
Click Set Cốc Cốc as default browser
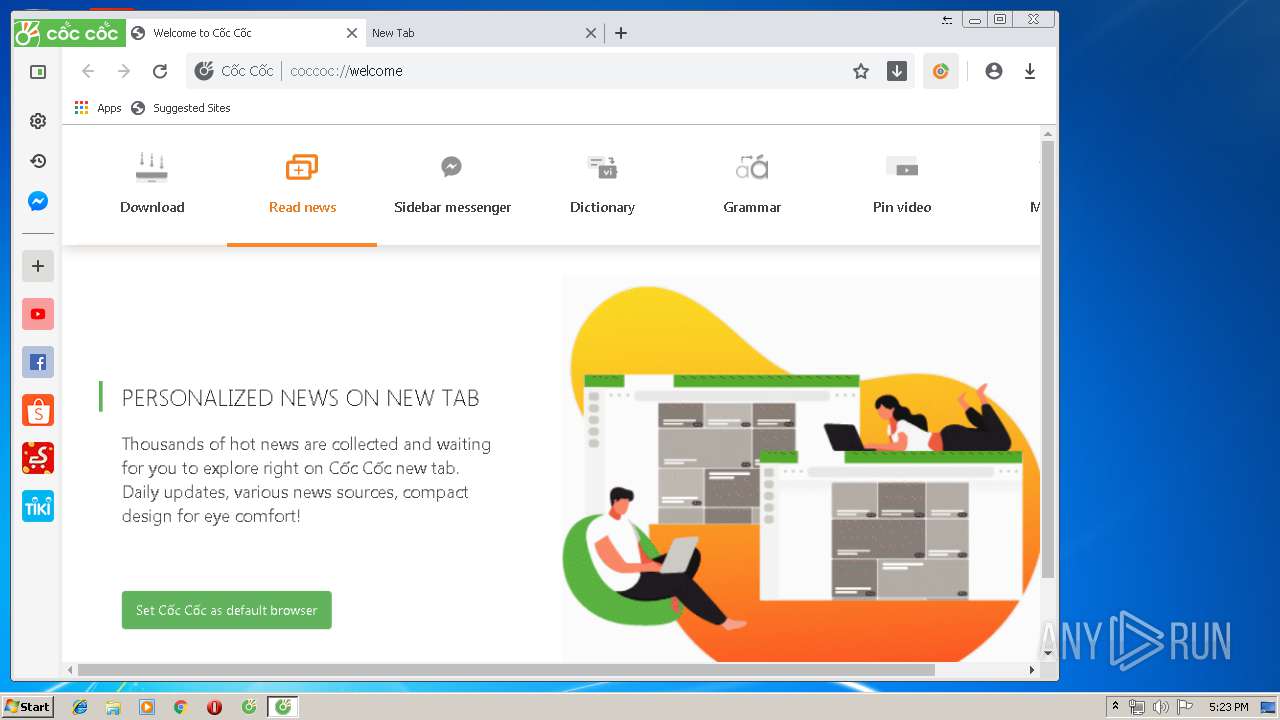[x=227, y=610]
